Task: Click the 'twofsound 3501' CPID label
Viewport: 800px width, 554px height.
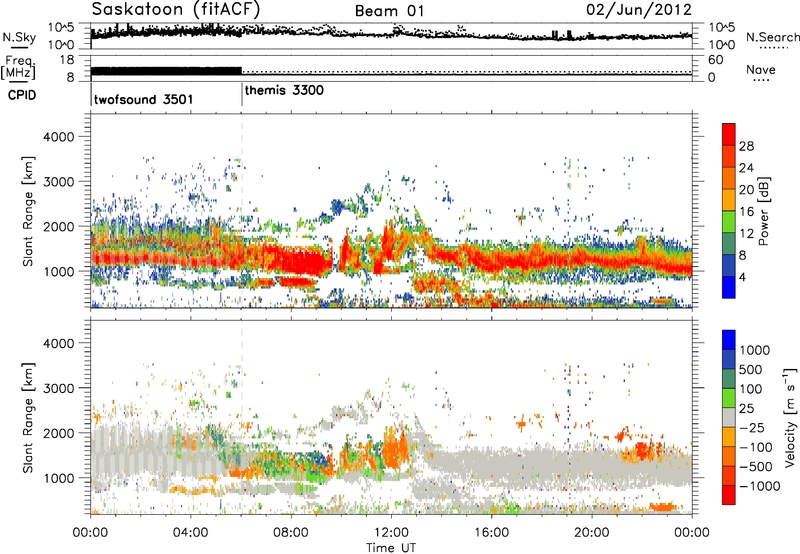Action: pos(143,99)
